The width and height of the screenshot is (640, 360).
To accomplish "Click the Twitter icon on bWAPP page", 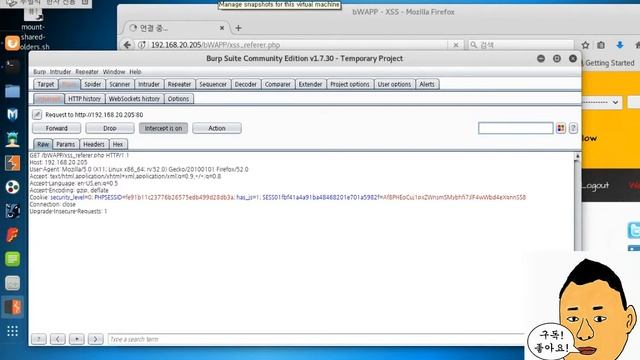I will (634, 230).
